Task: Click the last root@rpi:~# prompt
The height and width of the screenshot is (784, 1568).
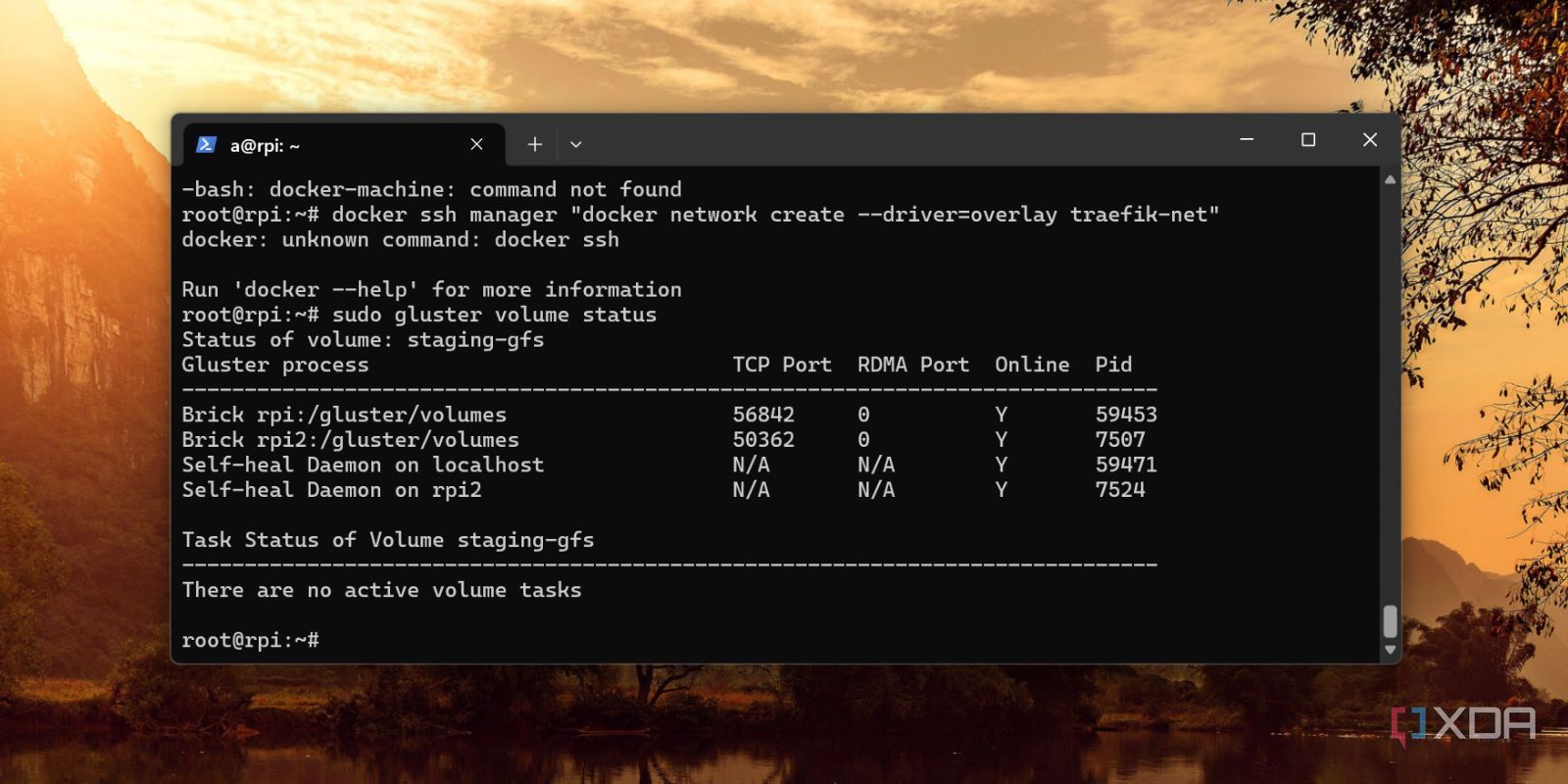Action: pyautogui.click(x=250, y=640)
